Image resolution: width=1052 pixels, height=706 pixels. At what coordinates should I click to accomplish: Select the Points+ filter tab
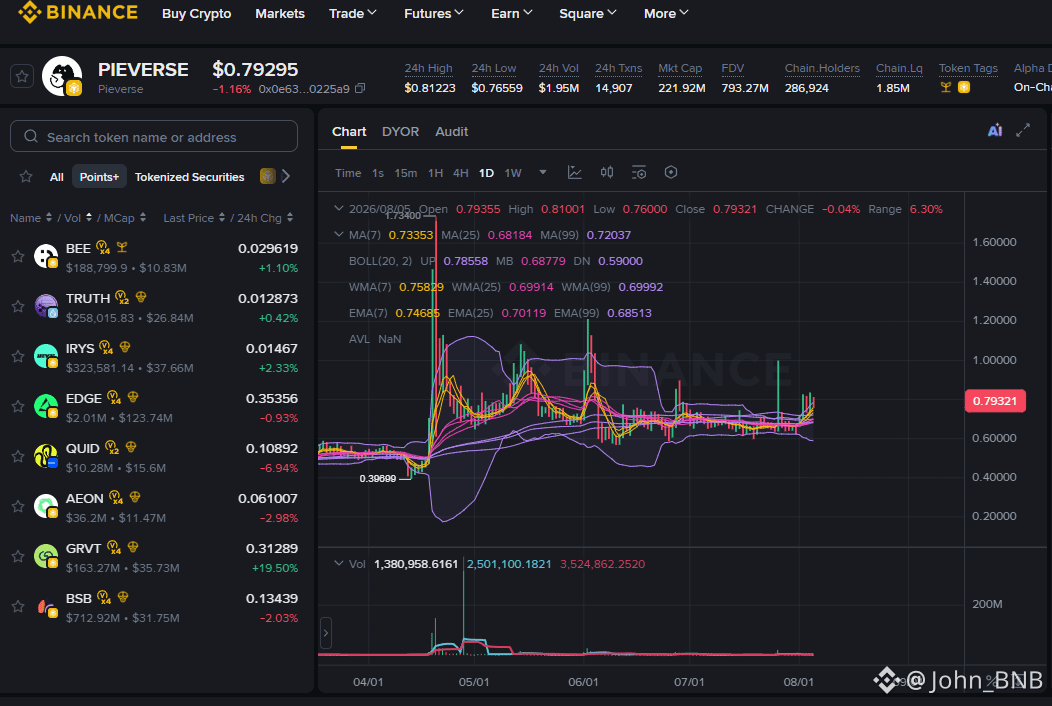click(99, 176)
